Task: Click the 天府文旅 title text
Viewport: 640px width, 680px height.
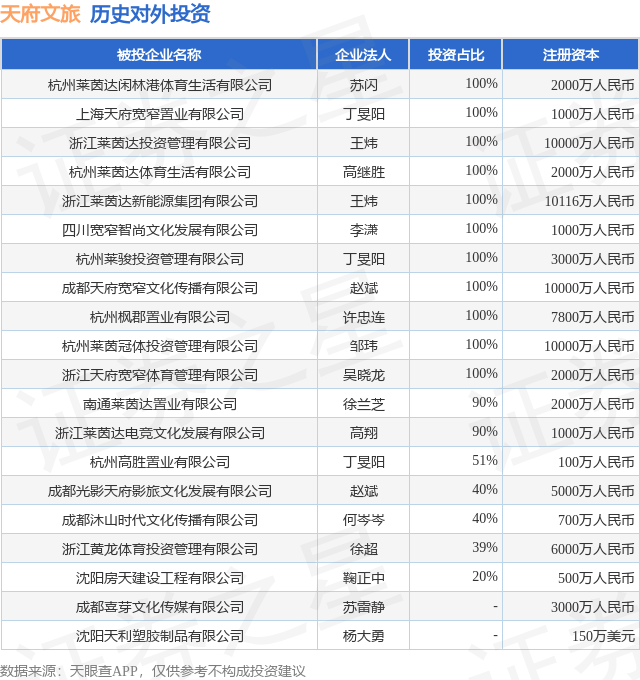Action: click(x=40, y=14)
